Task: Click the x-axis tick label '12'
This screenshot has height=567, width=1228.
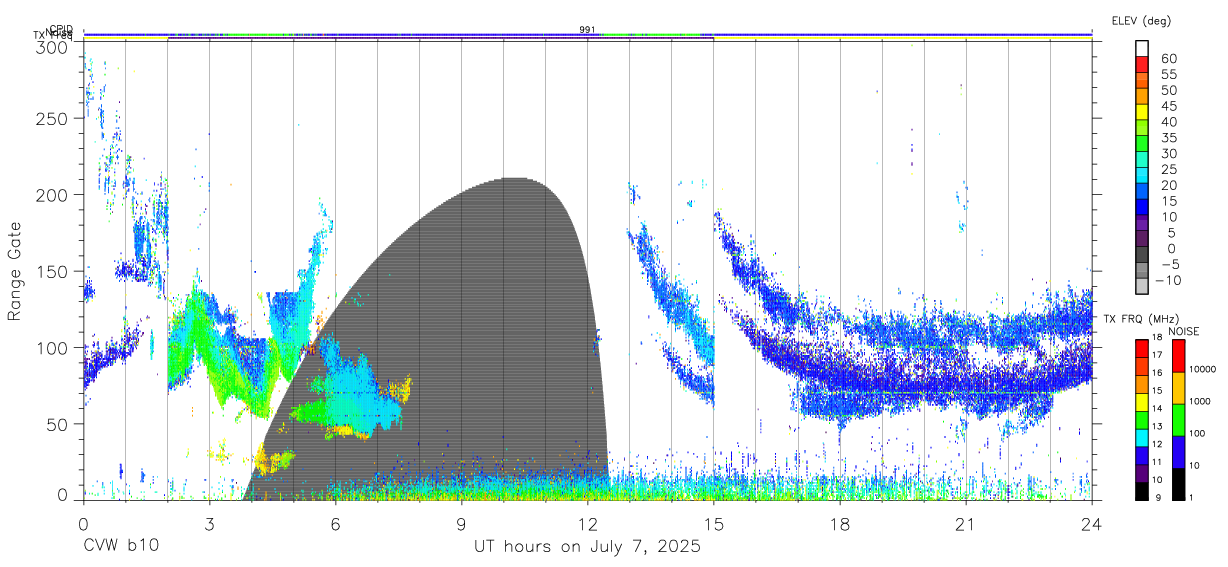Action: 587,523
